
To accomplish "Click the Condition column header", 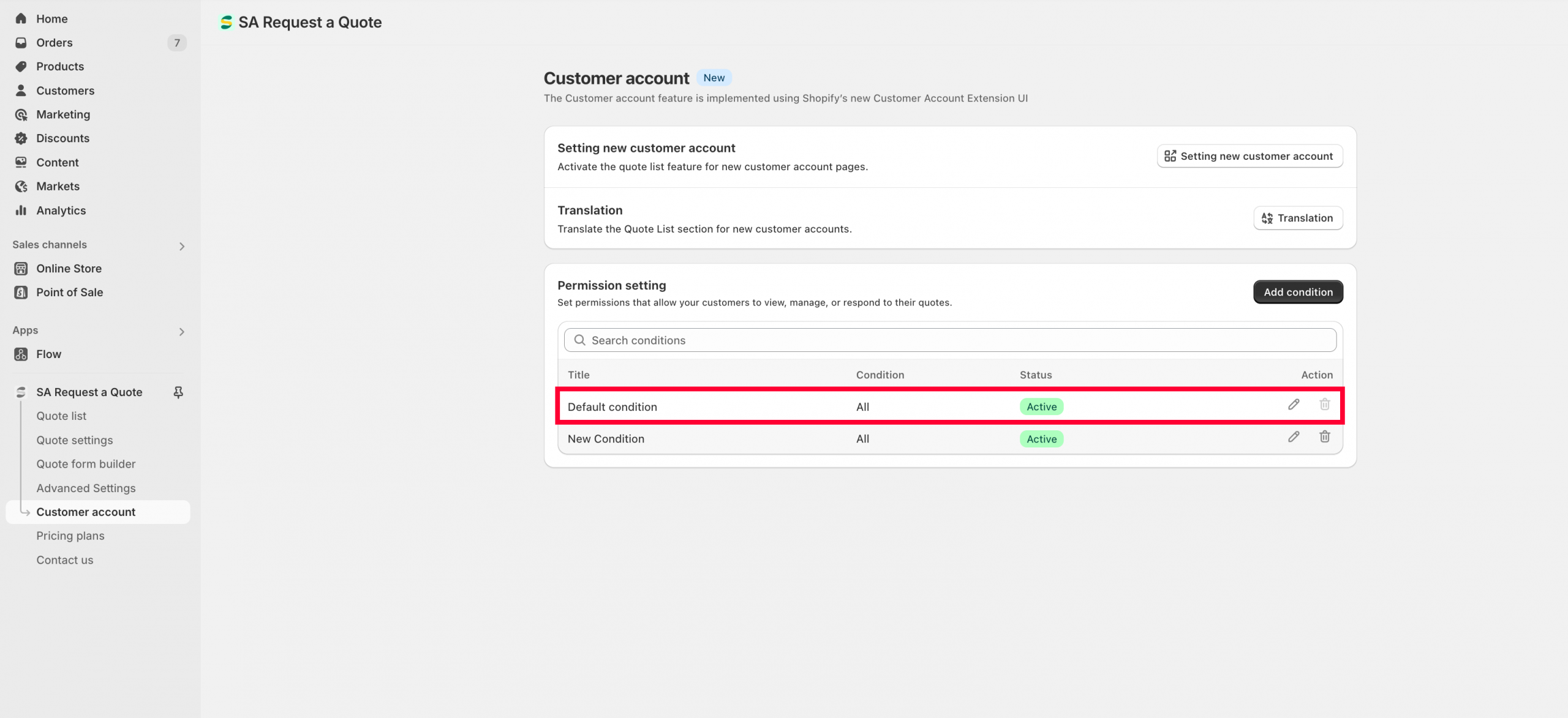I will [x=880, y=375].
